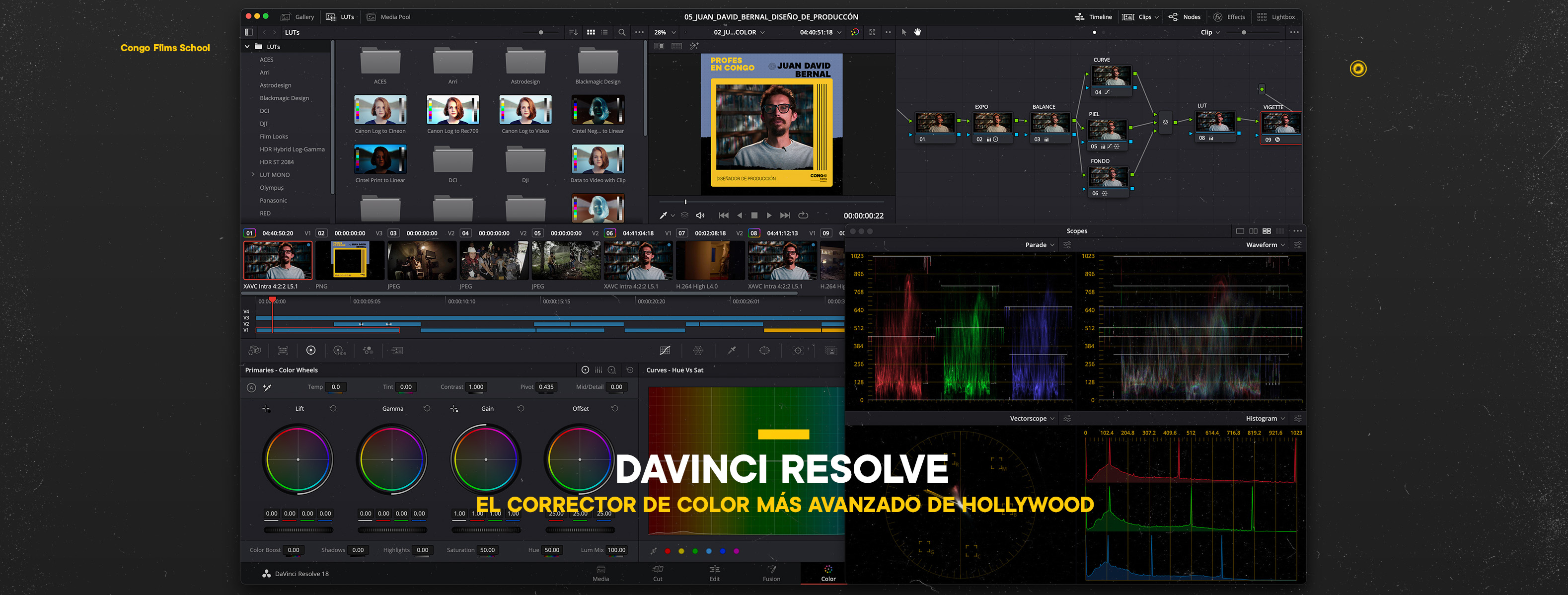Set Scopes to four-up view layout
The width and height of the screenshot is (1568, 595).
[x=1267, y=231]
